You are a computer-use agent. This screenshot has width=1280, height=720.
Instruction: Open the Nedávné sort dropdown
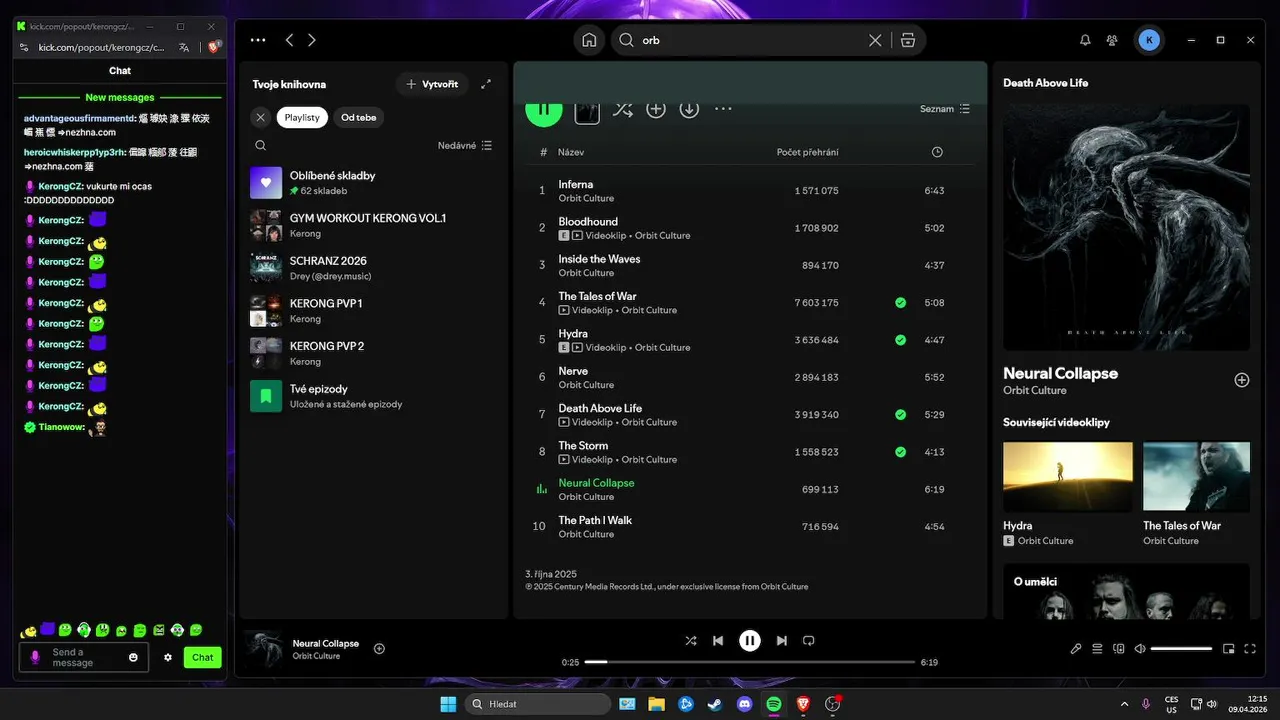pos(464,145)
